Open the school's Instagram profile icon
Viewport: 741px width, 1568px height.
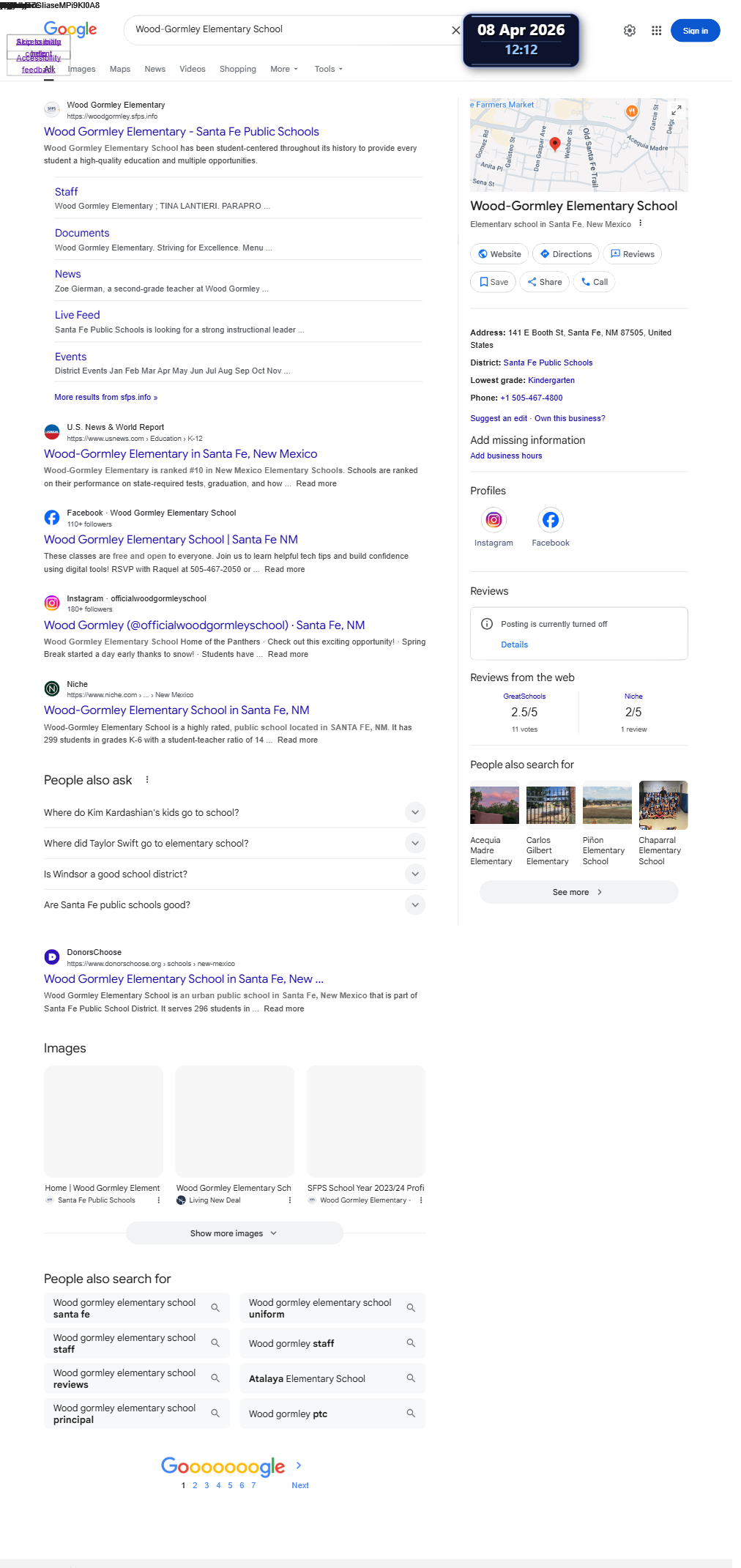(x=494, y=520)
